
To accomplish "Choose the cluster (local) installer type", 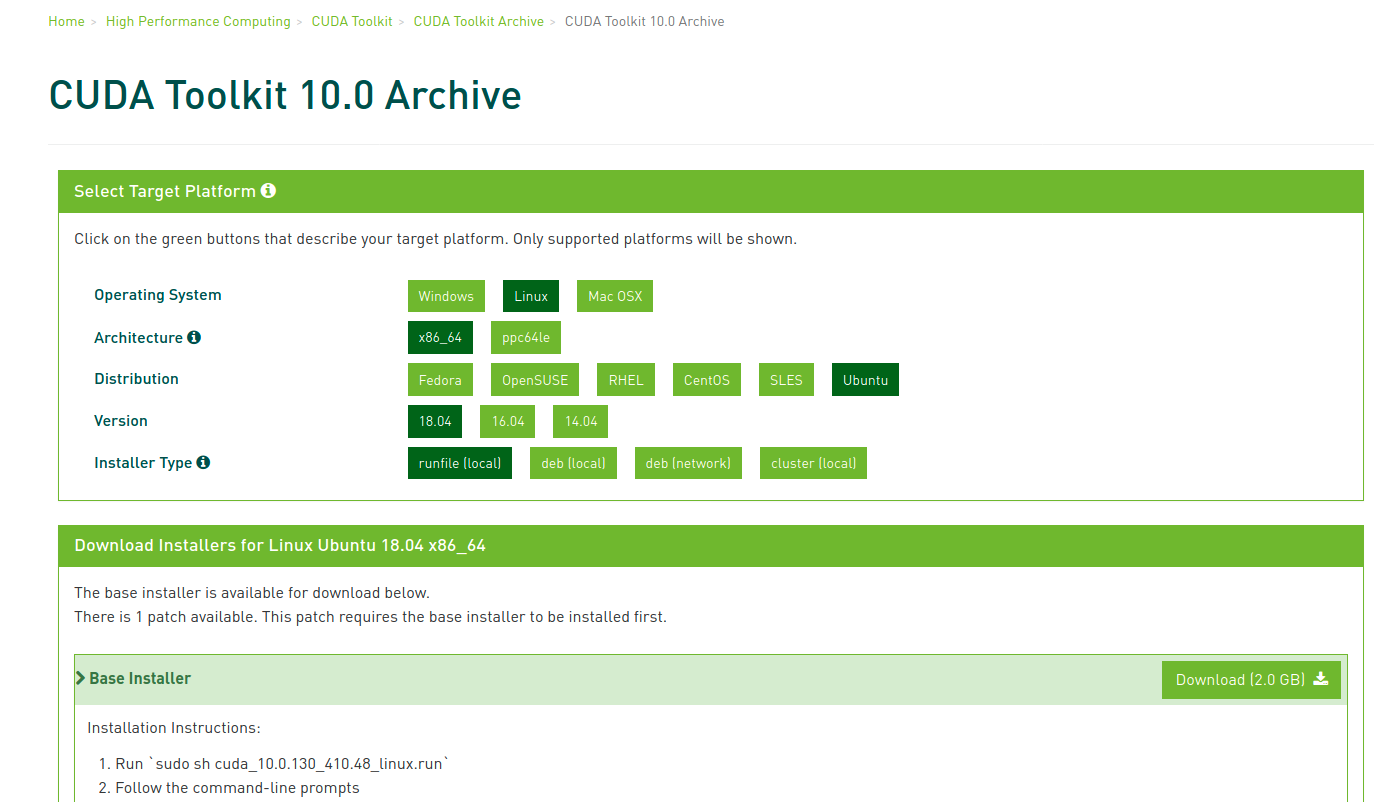I will 813,463.
